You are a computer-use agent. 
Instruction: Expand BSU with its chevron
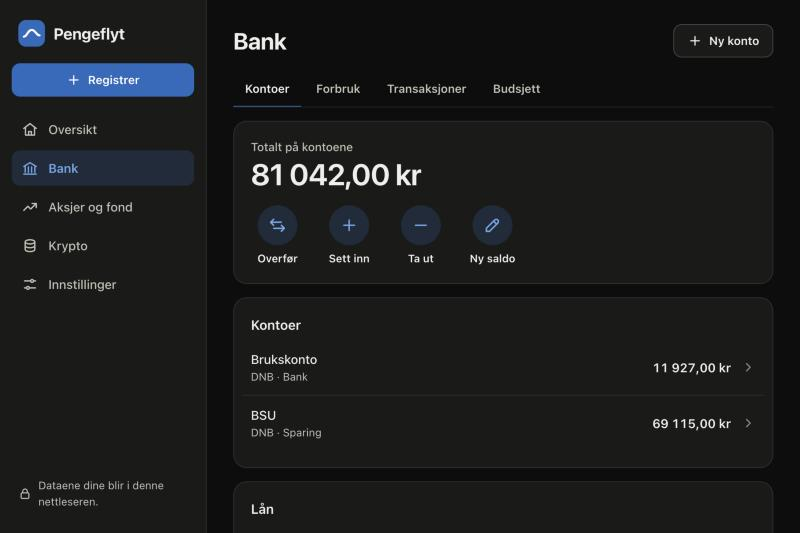[748, 423]
